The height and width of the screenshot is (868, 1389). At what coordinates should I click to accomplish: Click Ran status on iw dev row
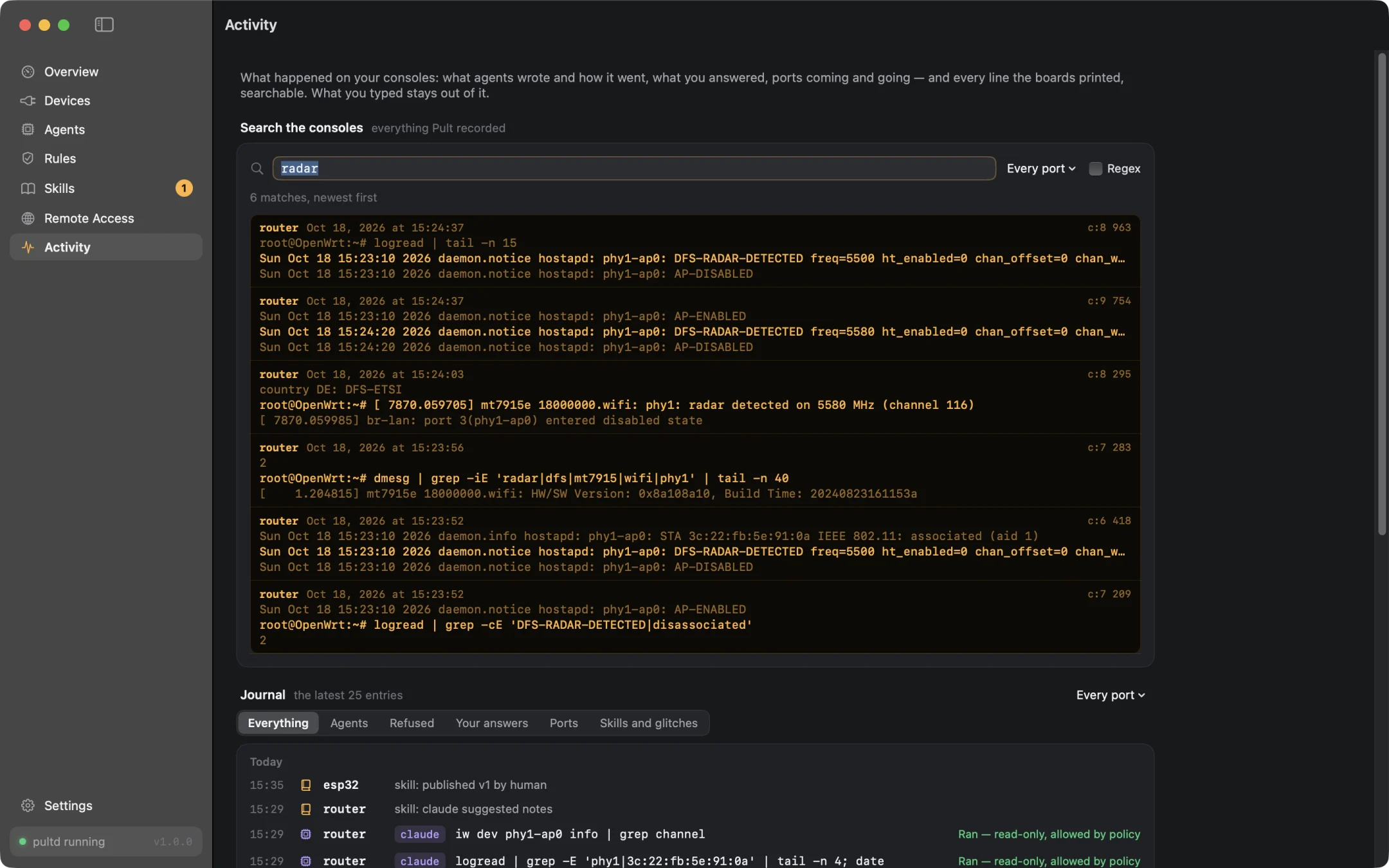click(x=1049, y=834)
